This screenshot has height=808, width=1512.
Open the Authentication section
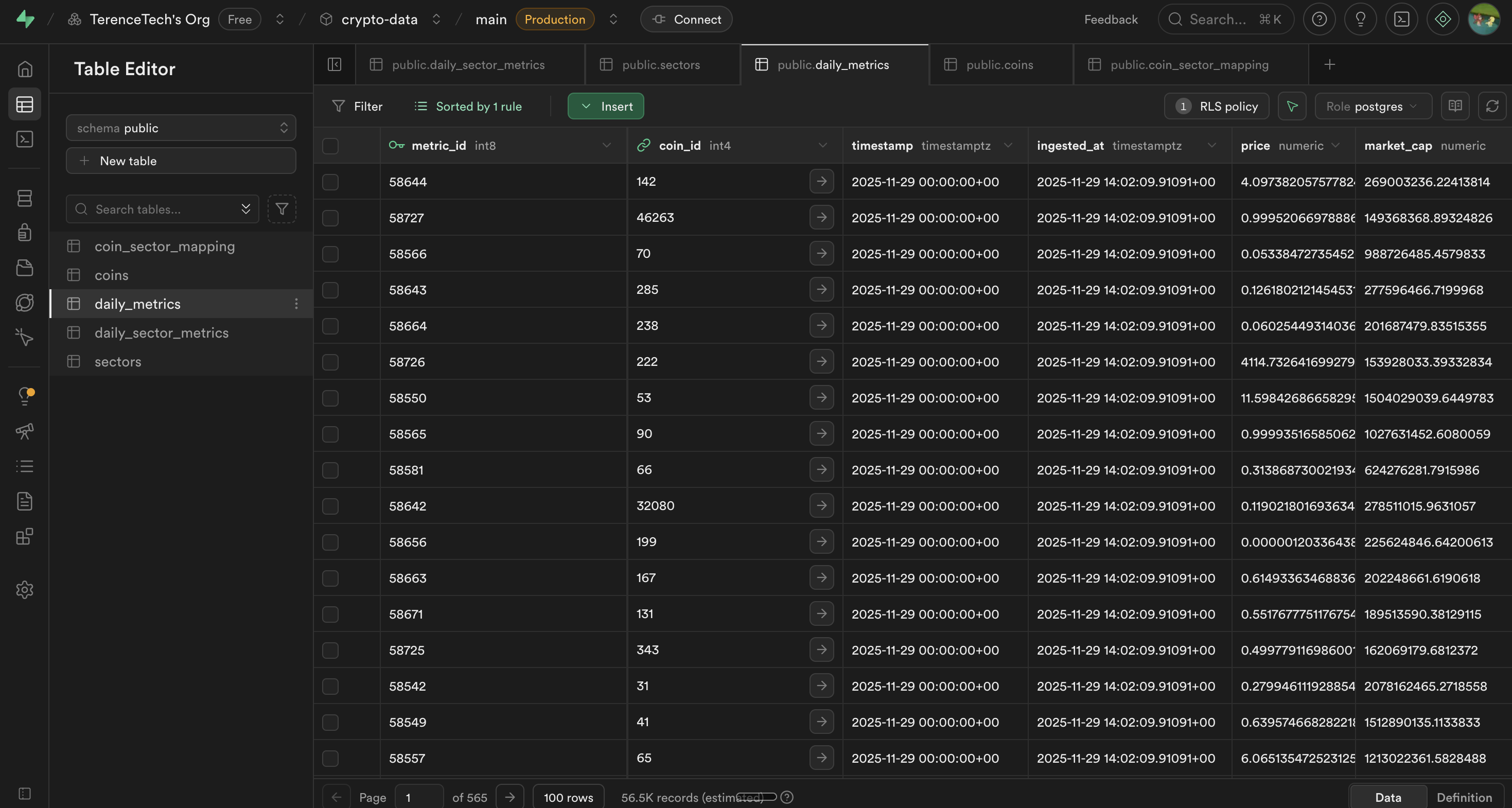click(25, 232)
